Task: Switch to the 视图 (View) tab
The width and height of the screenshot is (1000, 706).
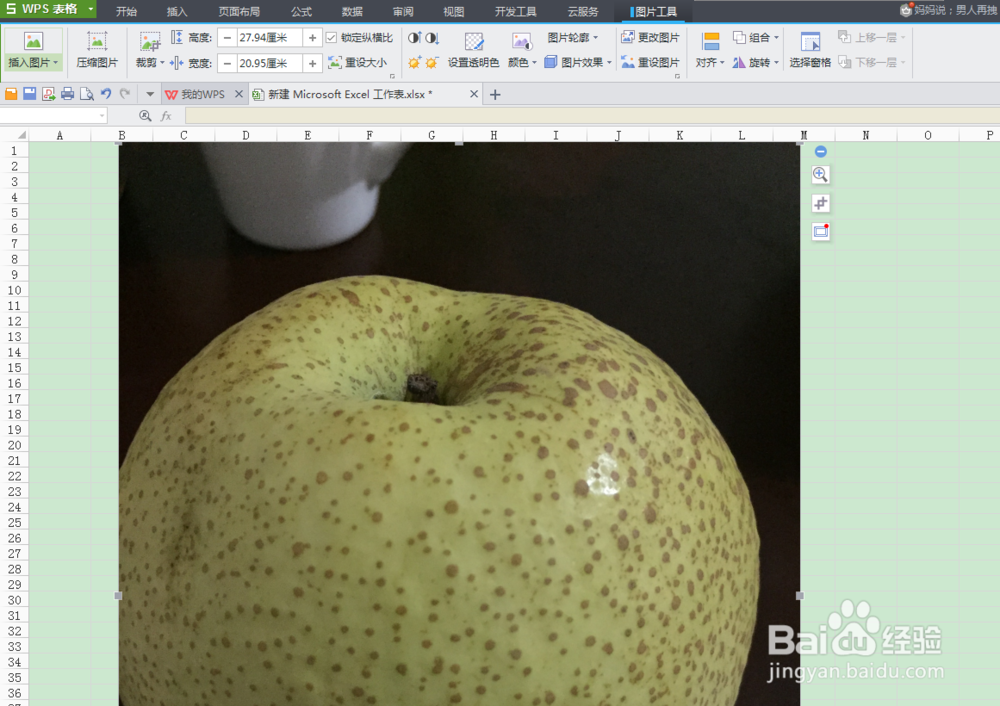Action: (453, 11)
